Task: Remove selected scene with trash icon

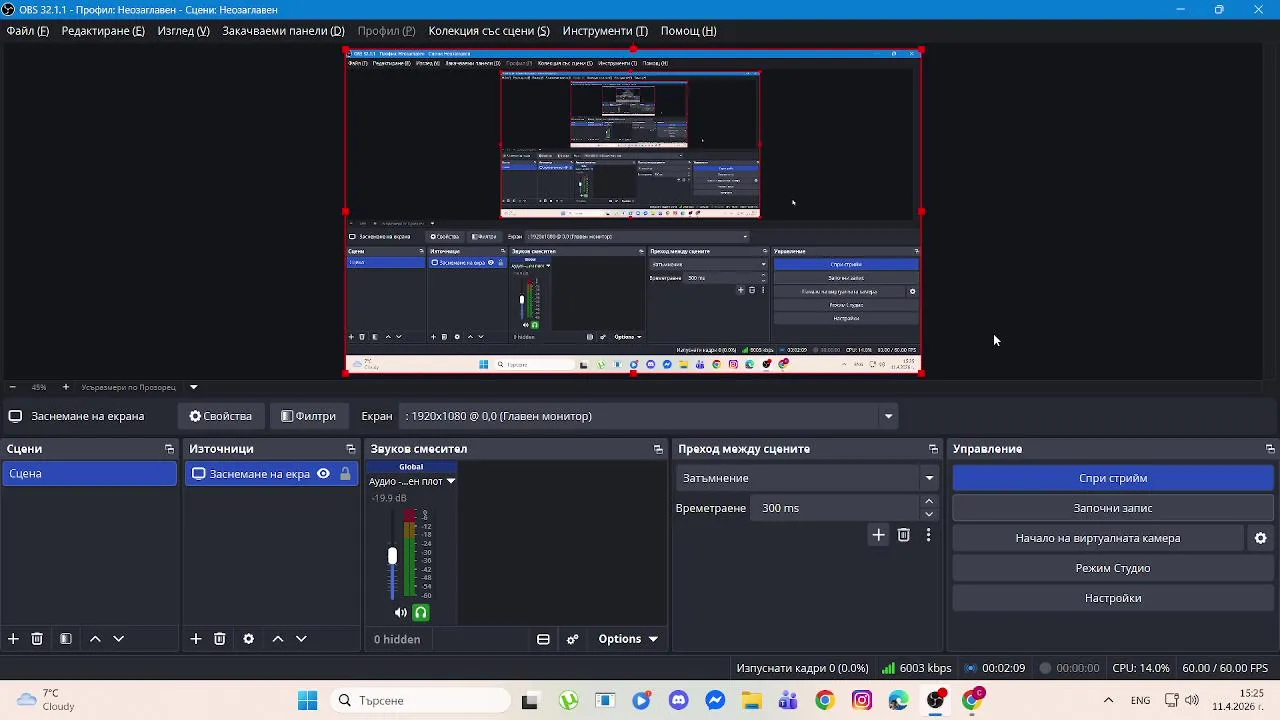Action: coord(37,639)
